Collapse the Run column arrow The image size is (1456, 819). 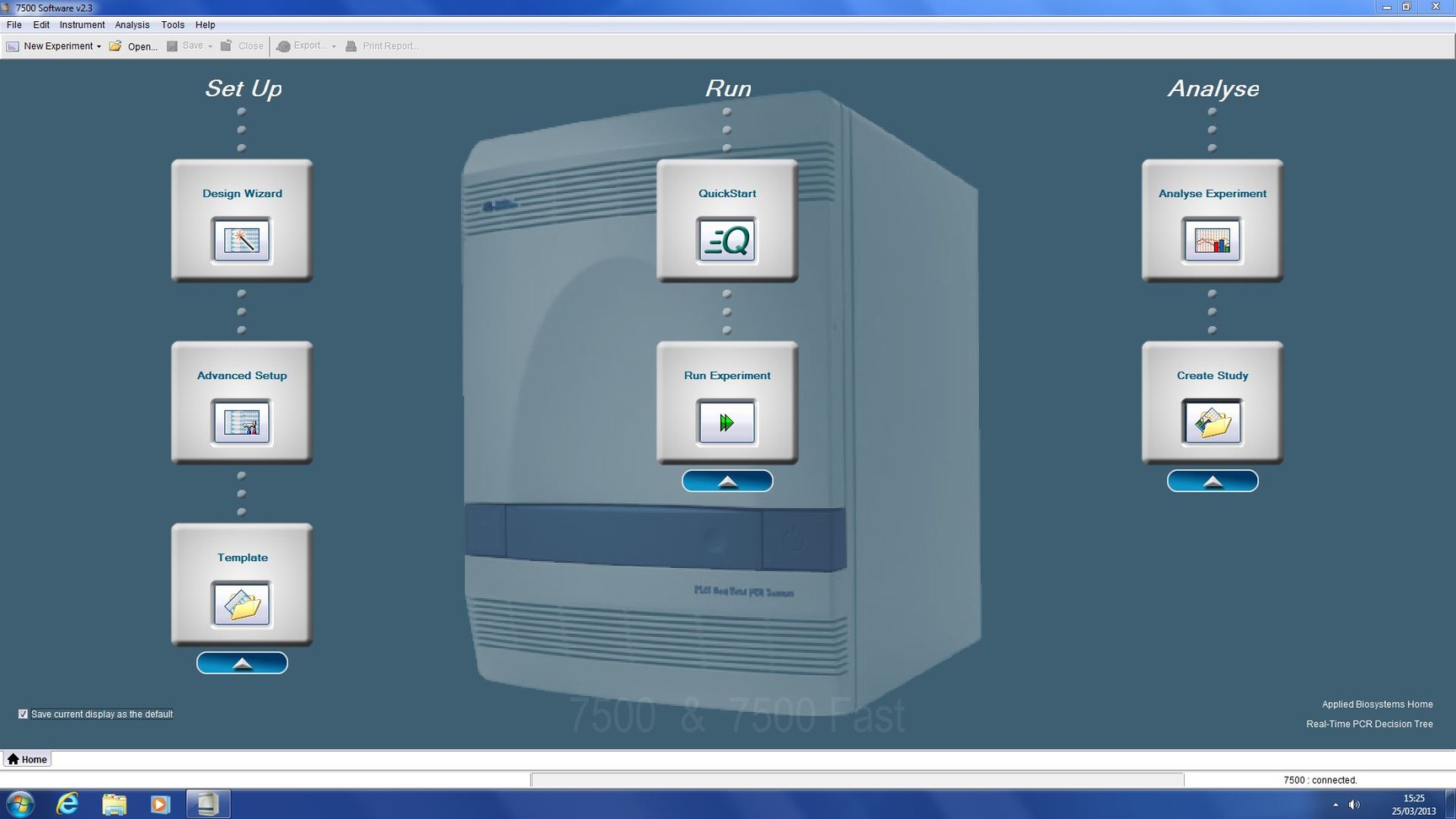[727, 481]
